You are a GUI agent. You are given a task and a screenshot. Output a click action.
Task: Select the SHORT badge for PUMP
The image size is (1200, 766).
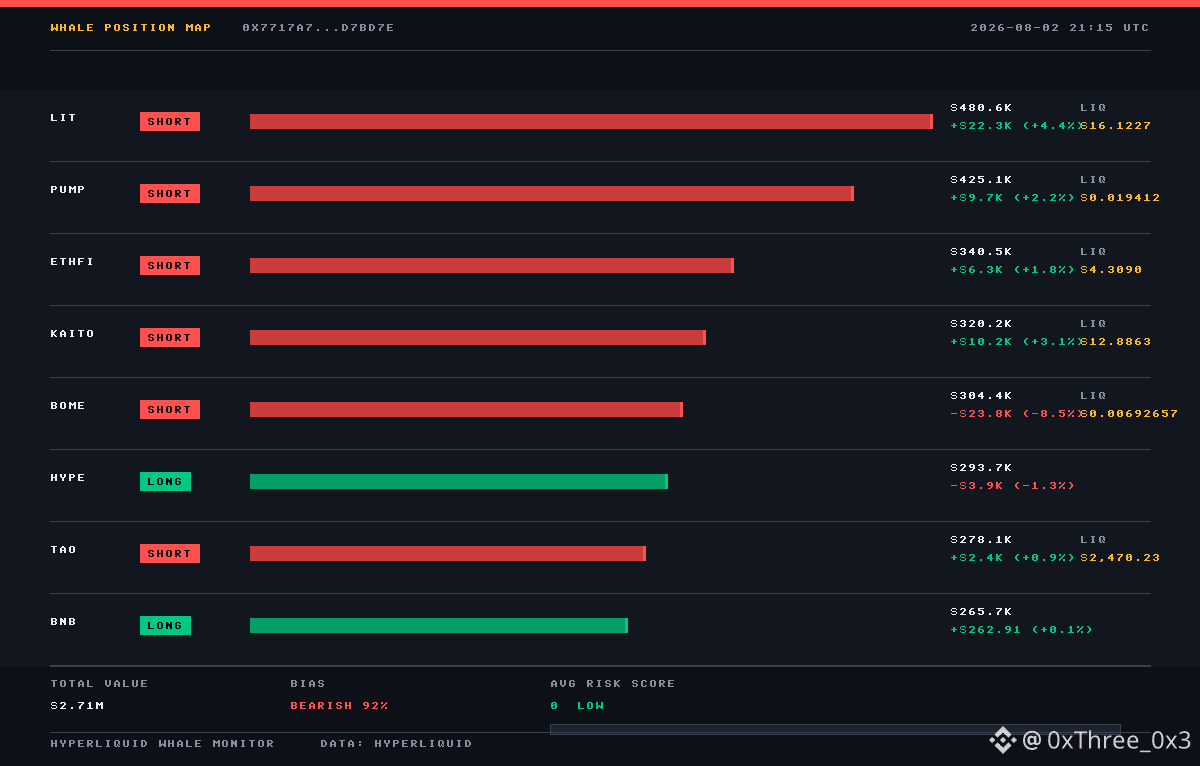coord(170,194)
